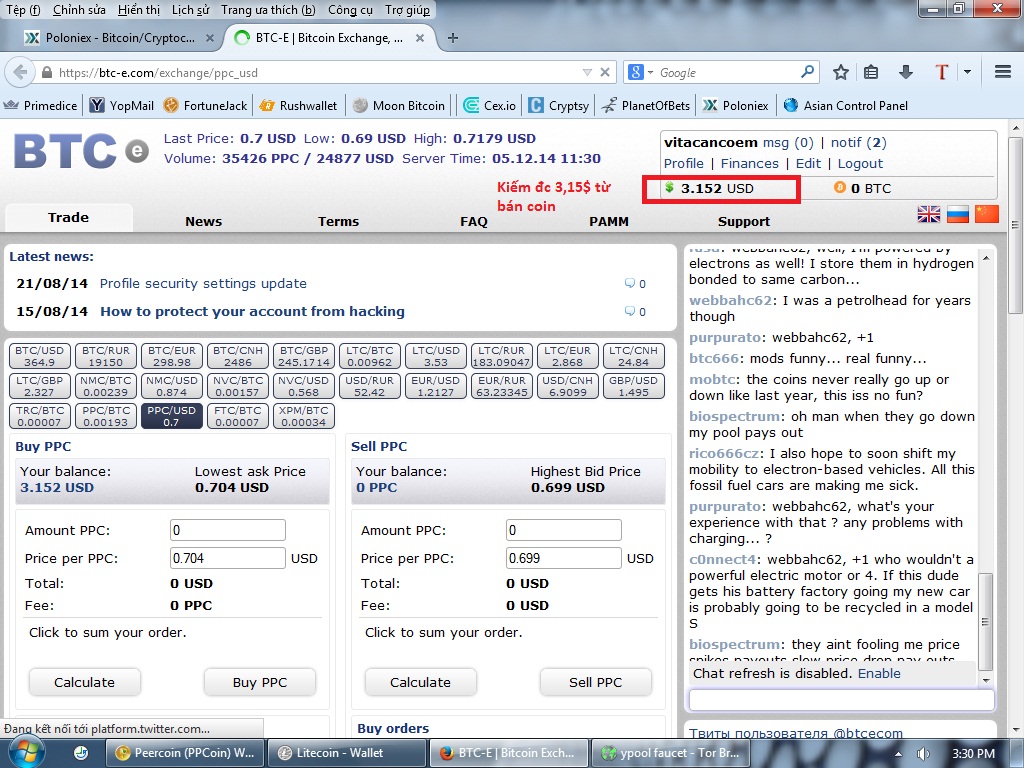Open the Chỉnh sửa menu

78,10
